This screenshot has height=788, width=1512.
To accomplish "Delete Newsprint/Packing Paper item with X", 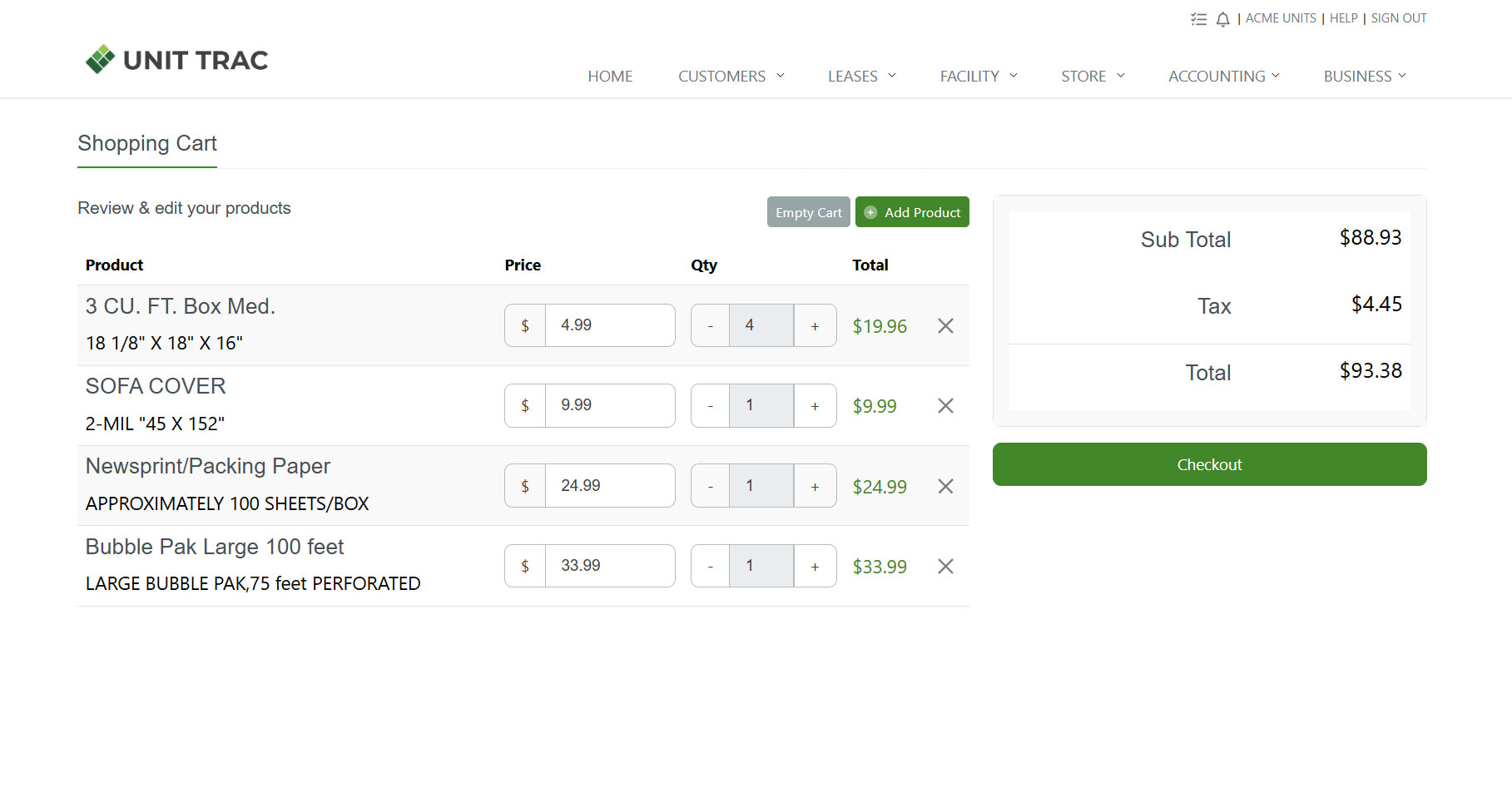I will pyautogui.click(x=945, y=487).
